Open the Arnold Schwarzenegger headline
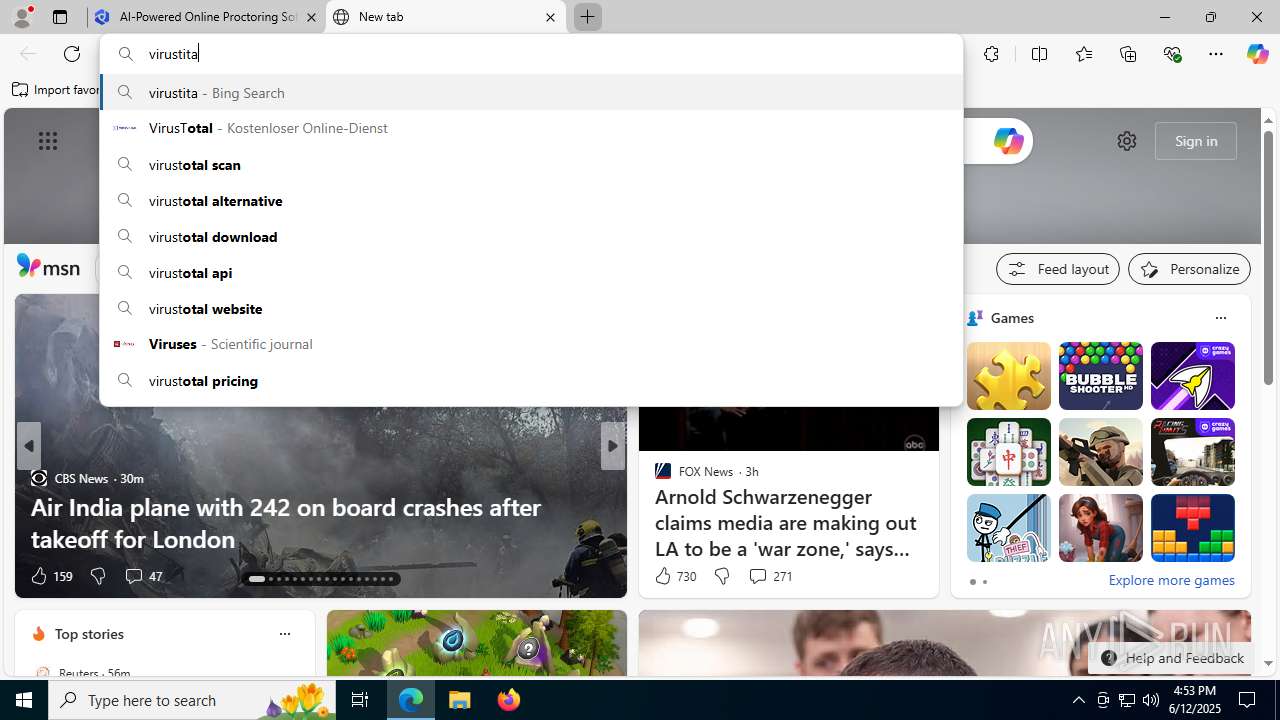This screenshot has height=720, width=1280. click(786, 522)
